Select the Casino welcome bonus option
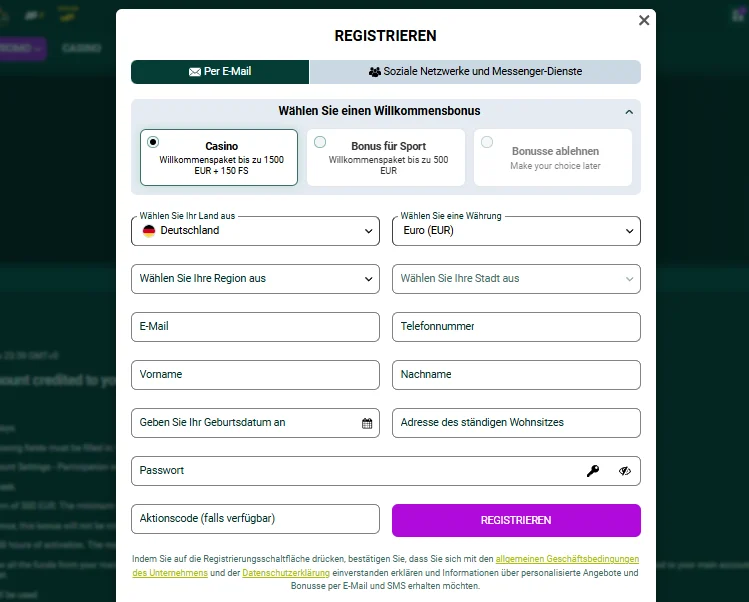This screenshot has height=602, width=749. pyautogui.click(x=219, y=157)
